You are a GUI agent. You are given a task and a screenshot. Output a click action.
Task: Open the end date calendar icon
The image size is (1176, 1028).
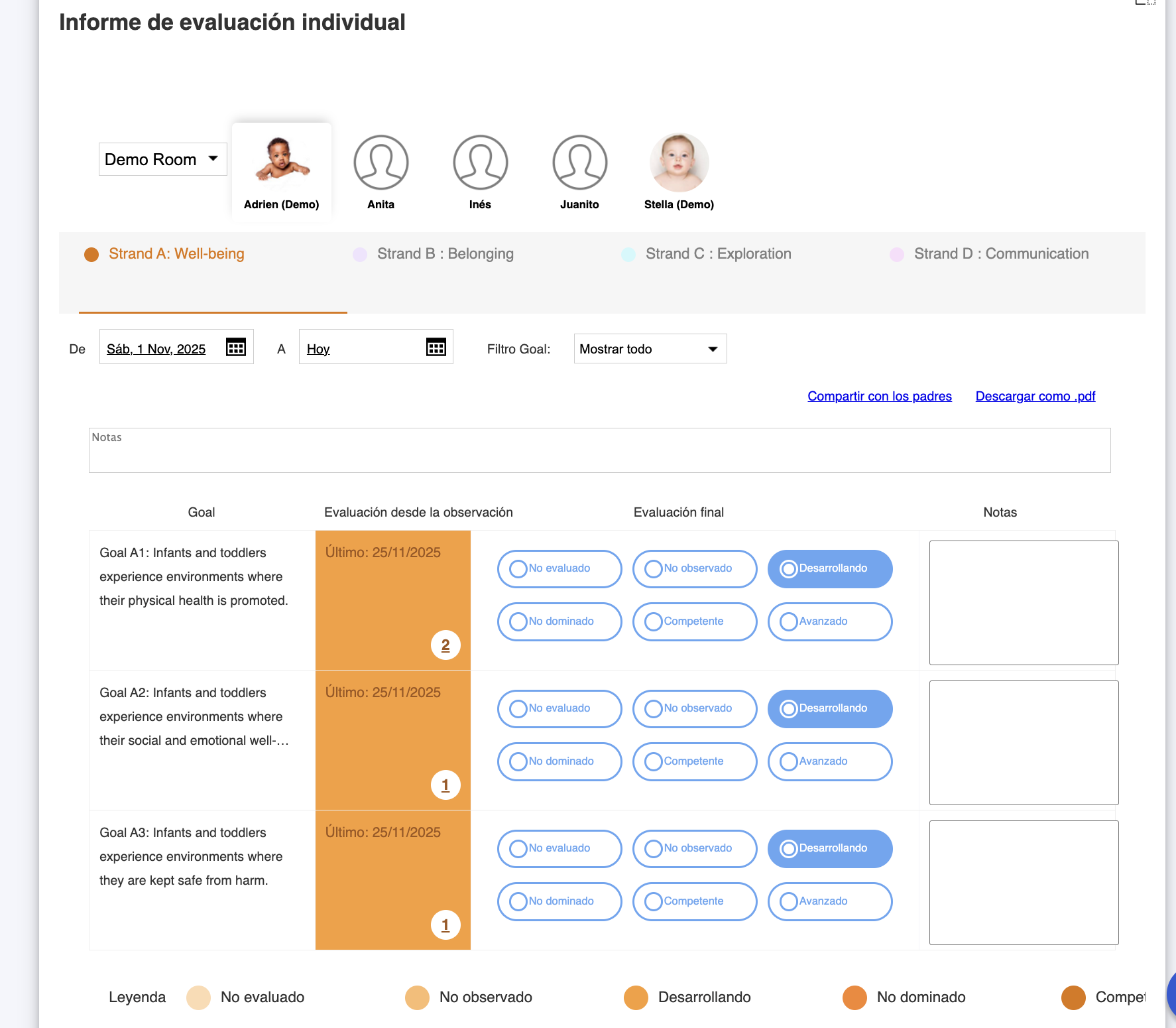click(436, 347)
